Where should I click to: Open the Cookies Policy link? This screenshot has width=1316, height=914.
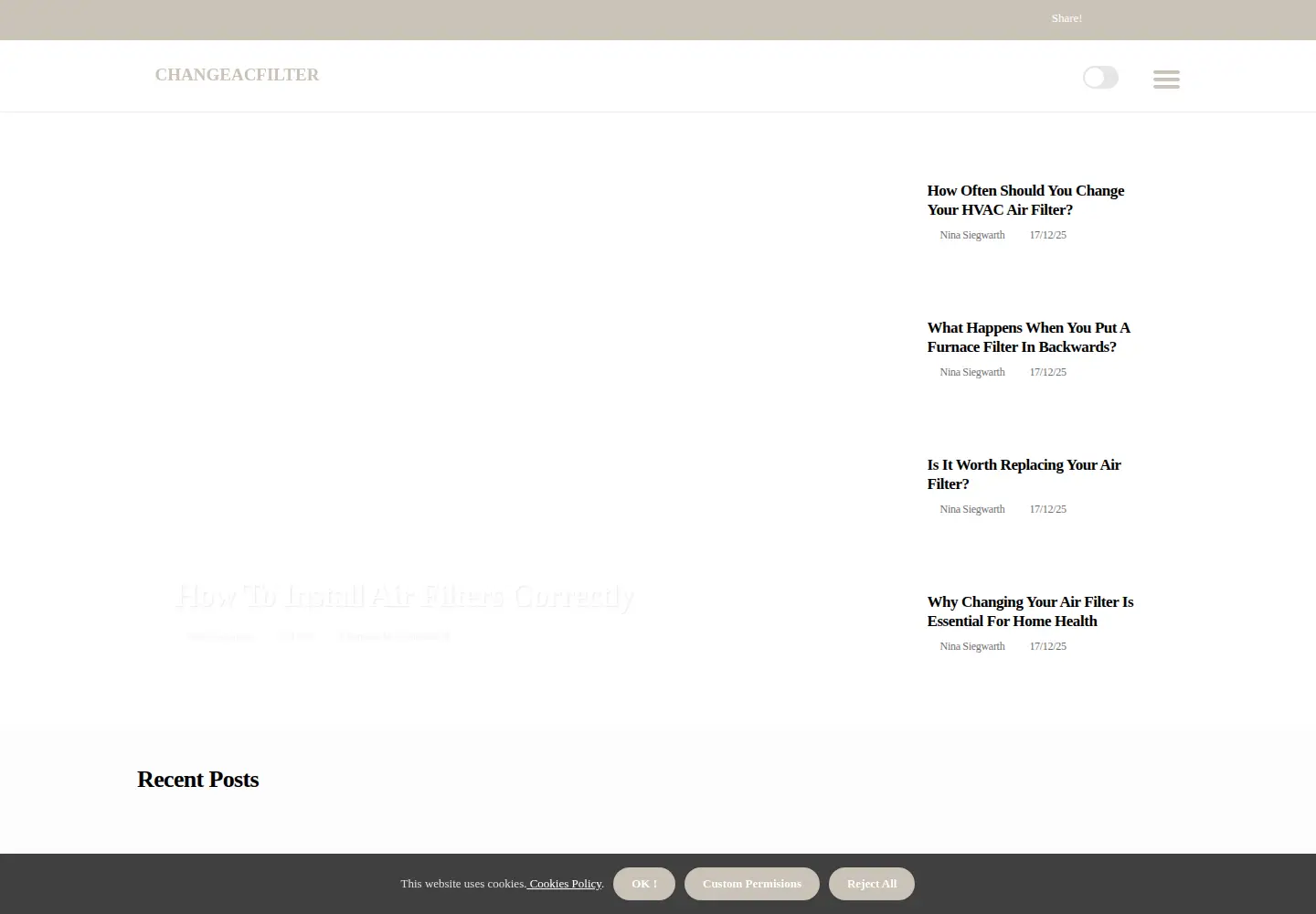coord(565,884)
